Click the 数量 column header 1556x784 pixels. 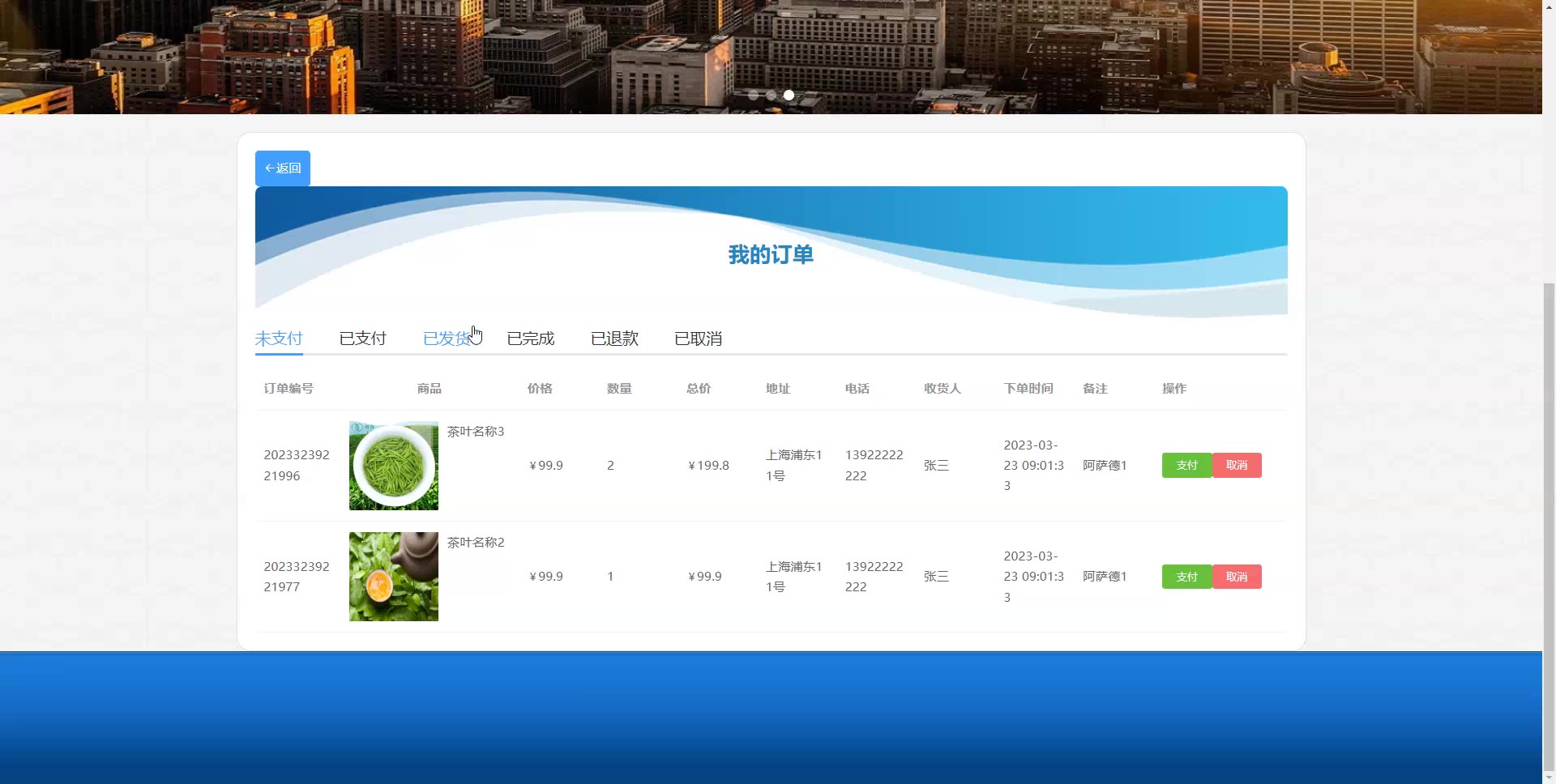619,389
